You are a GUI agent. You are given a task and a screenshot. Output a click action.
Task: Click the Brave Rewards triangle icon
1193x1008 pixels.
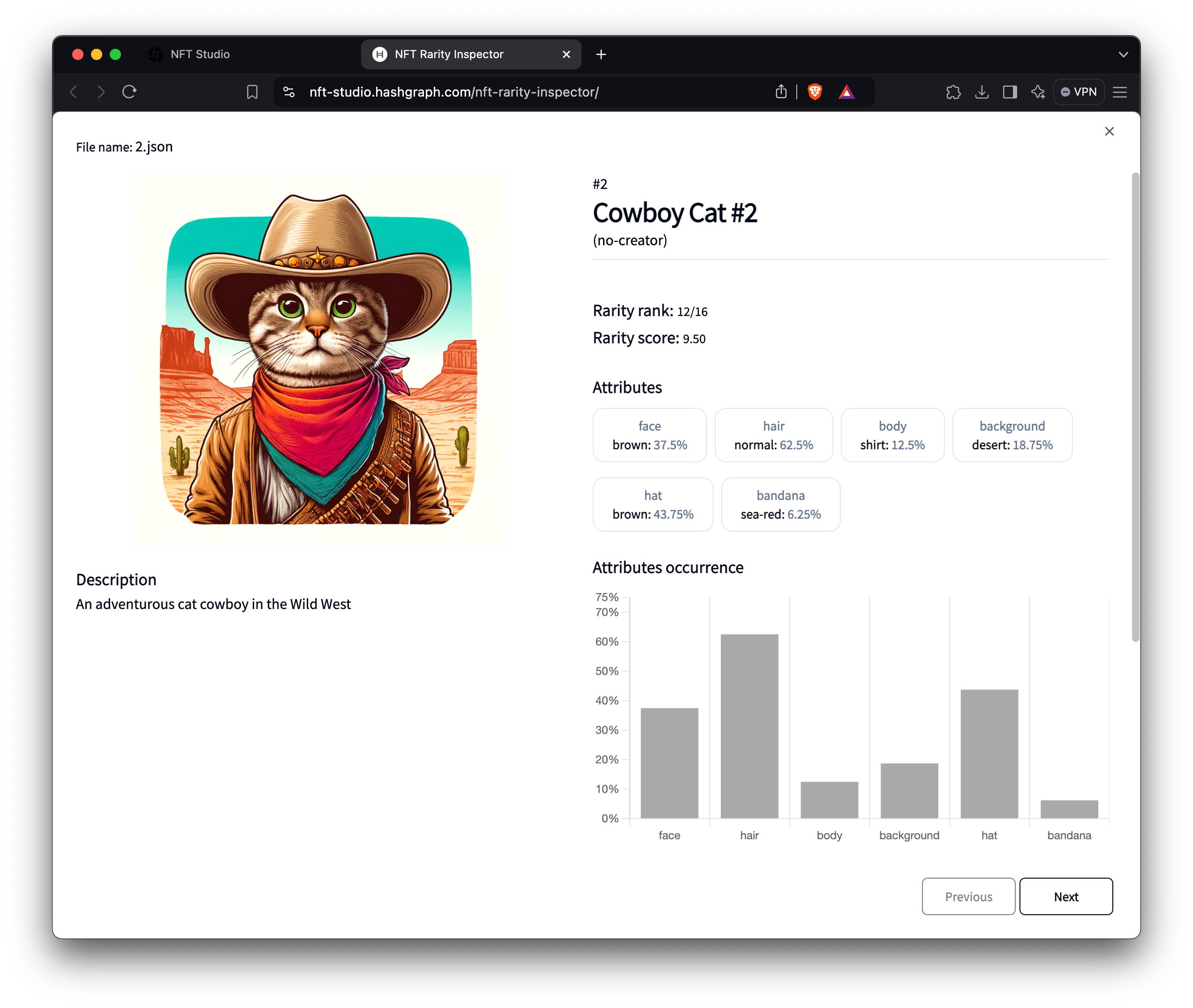[x=846, y=92]
